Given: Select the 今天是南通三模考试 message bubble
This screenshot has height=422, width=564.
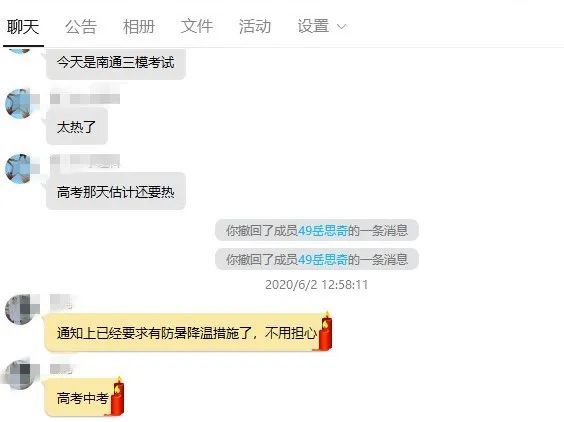Looking at the screenshot, I should 116,63.
